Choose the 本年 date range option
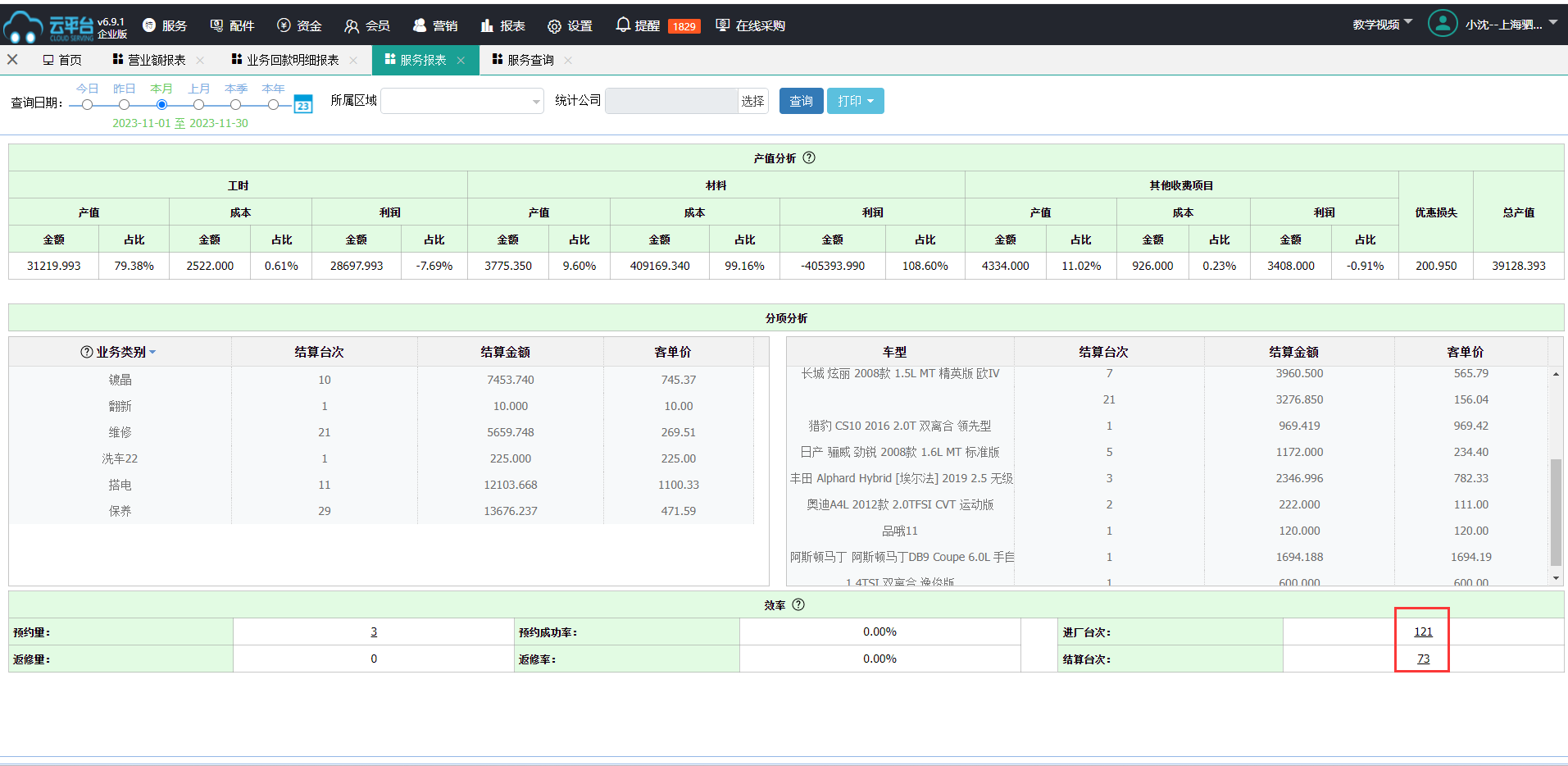The height and width of the screenshot is (766, 1568). (273, 104)
